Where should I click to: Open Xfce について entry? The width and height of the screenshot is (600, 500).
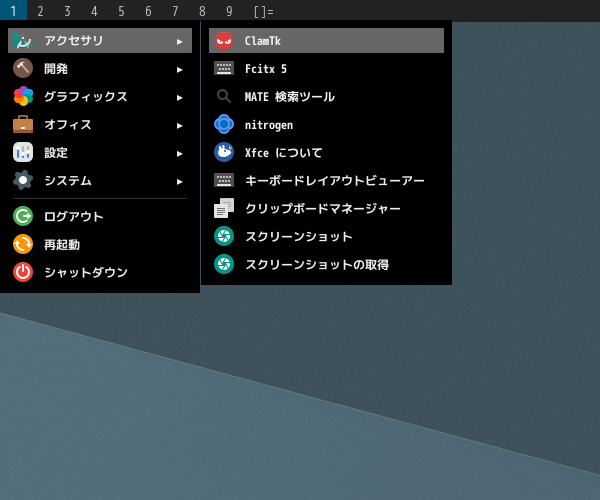pyautogui.click(x=326, y=152)
